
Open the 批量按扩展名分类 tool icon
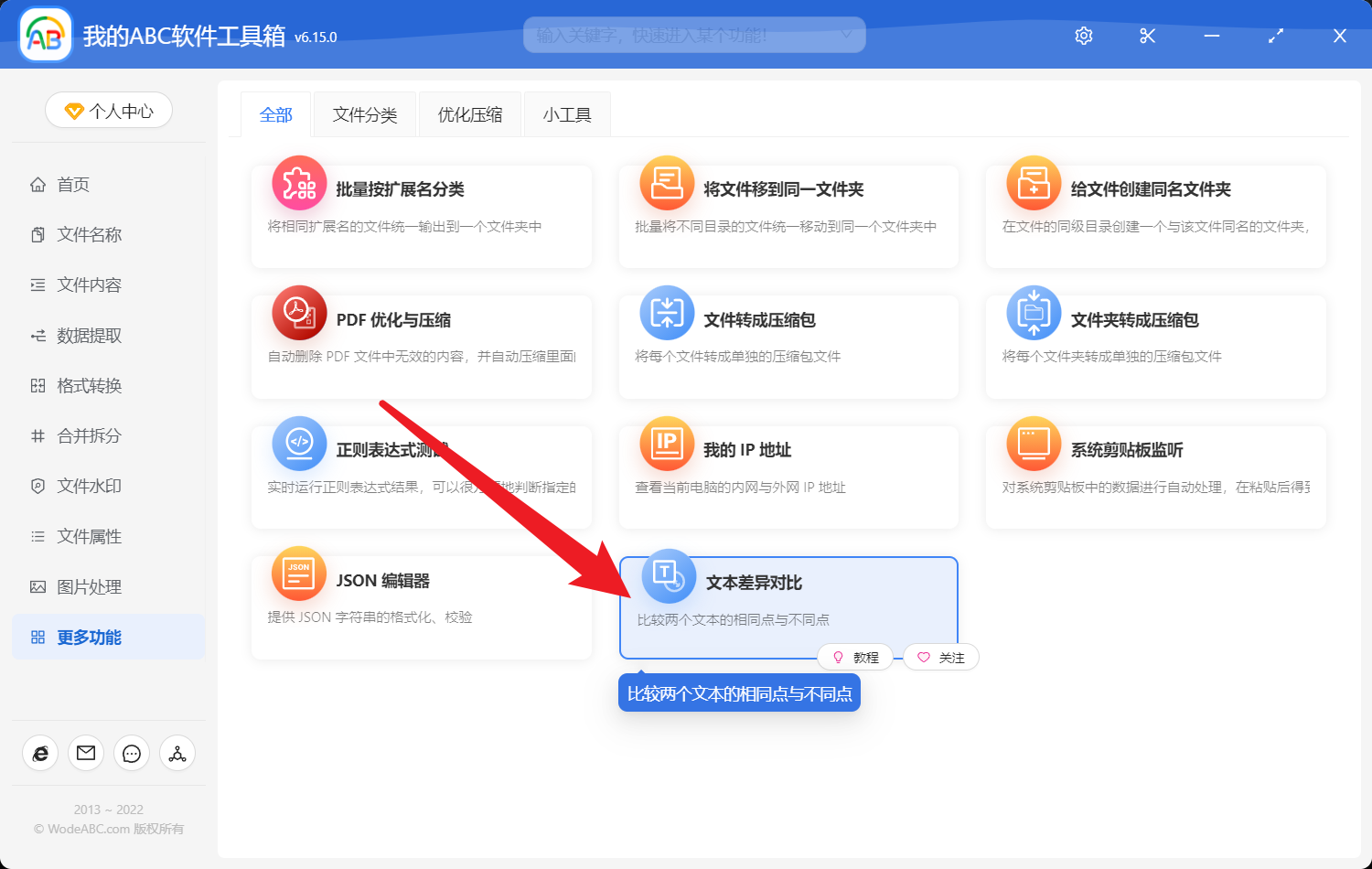coord(299,183)
